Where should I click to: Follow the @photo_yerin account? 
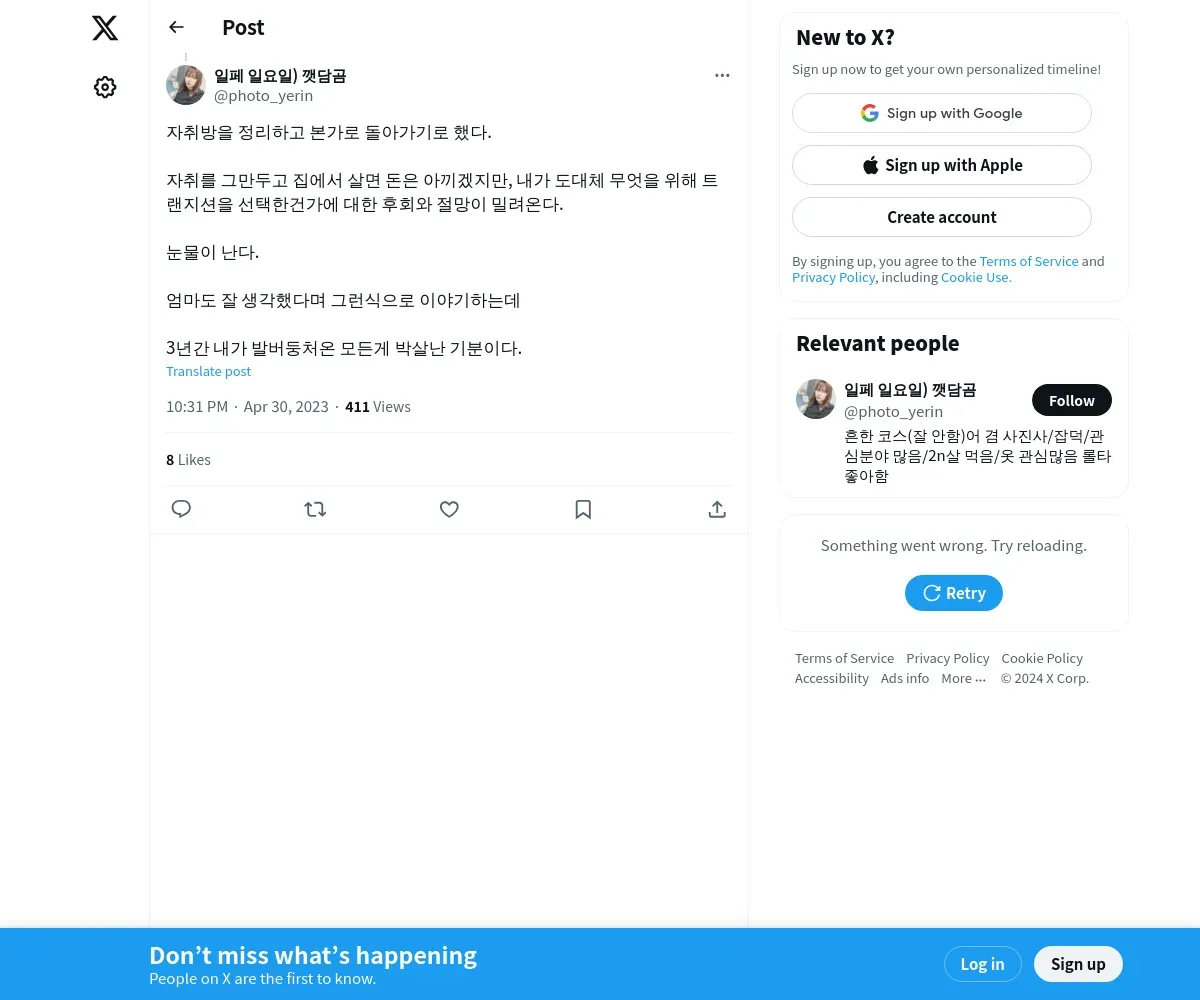[x=1072, y=400]
